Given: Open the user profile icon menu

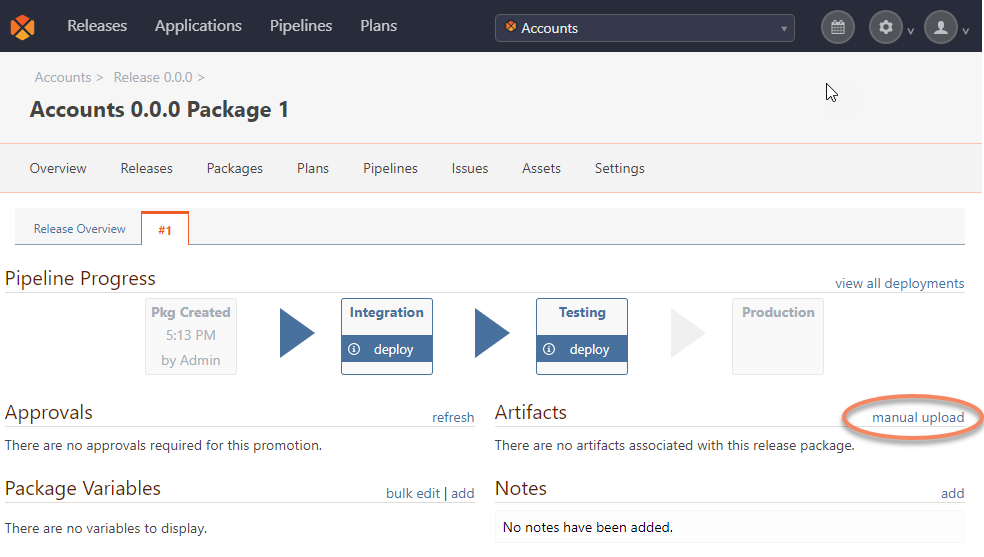Looking at the screenshot, I should [940, 28].
